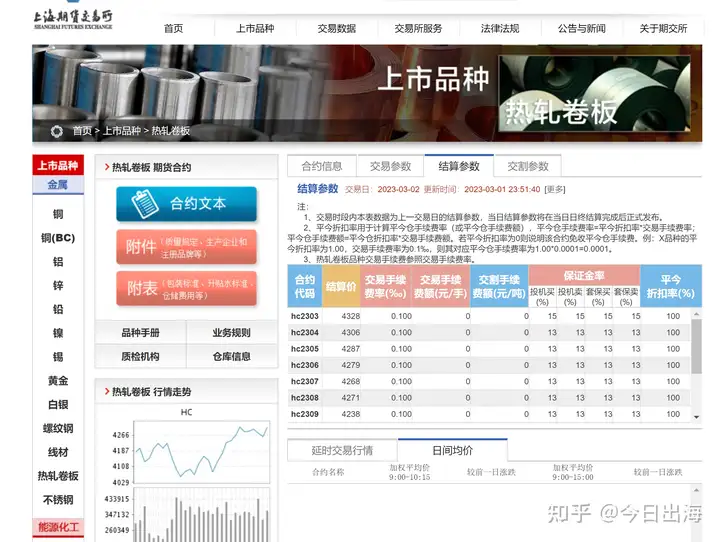Select 白银 in the sidebar product list

[x=58, y=405]
